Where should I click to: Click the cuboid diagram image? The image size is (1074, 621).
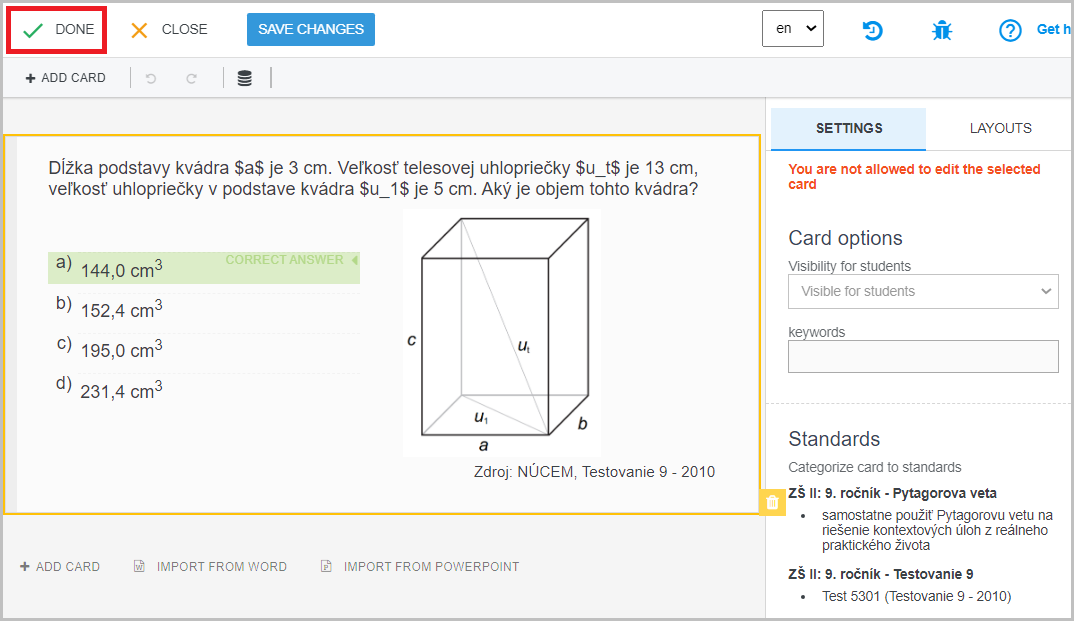tap(501, 332)
